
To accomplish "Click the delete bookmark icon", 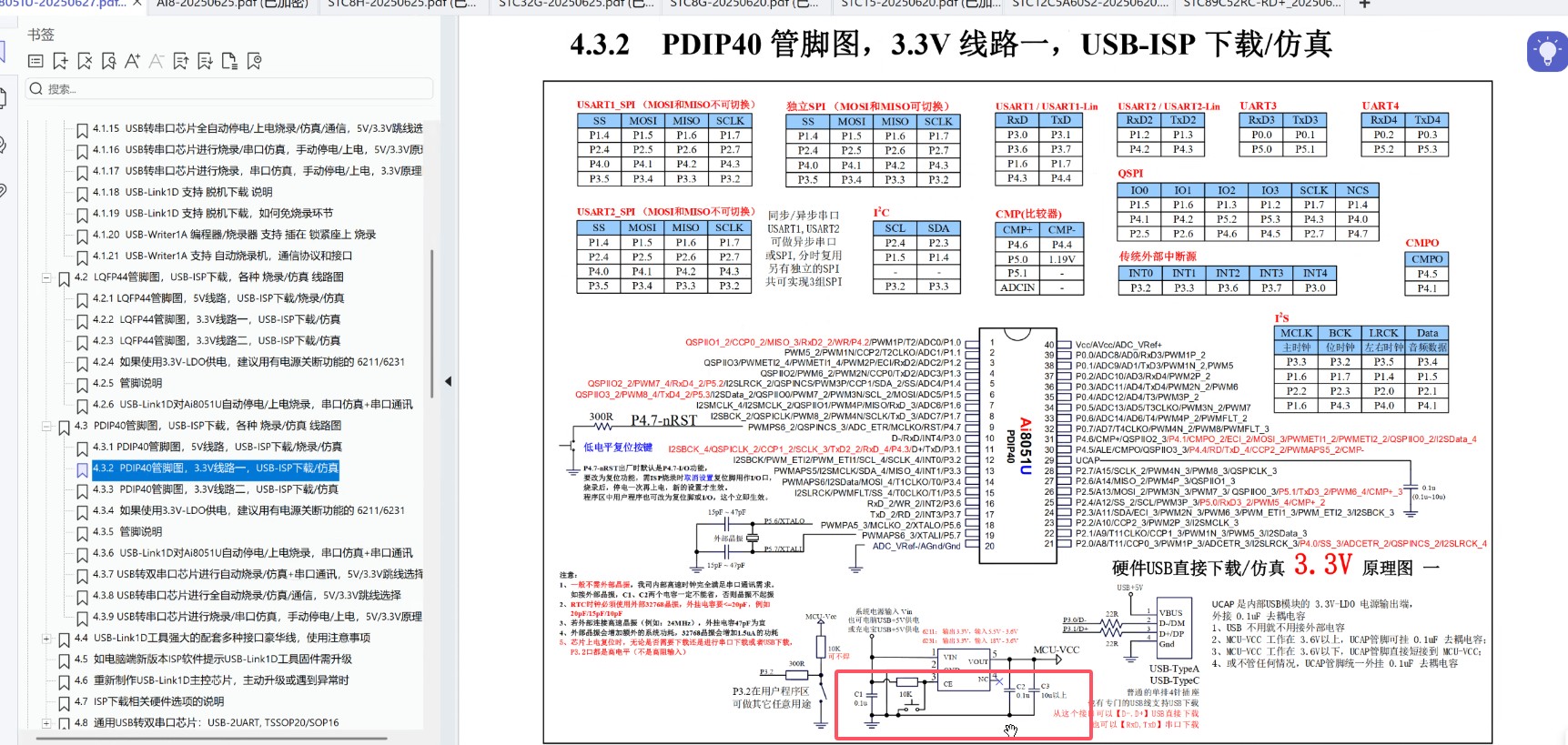I will click(85, 61).
